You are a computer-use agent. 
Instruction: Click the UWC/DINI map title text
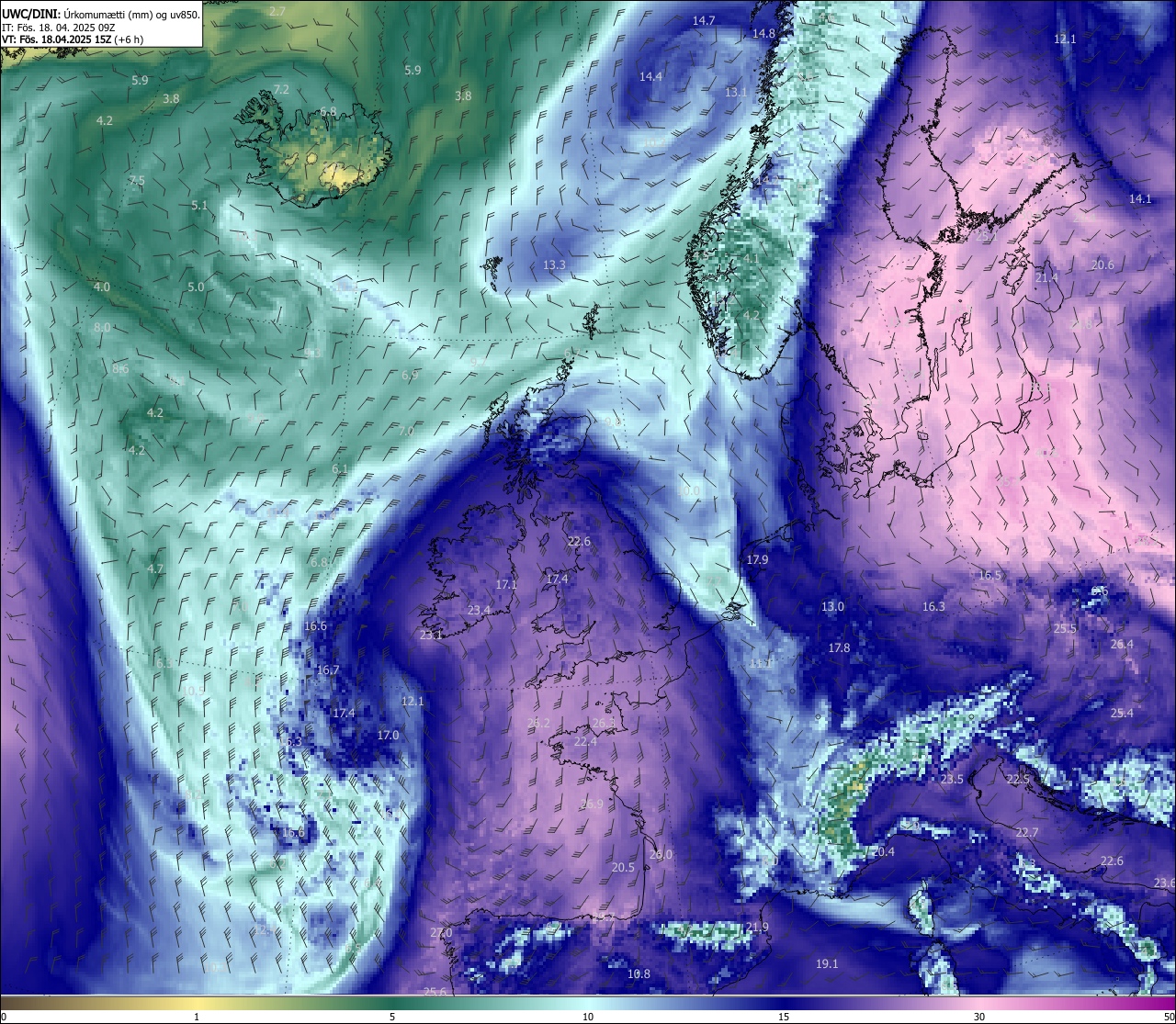point(101,14)
